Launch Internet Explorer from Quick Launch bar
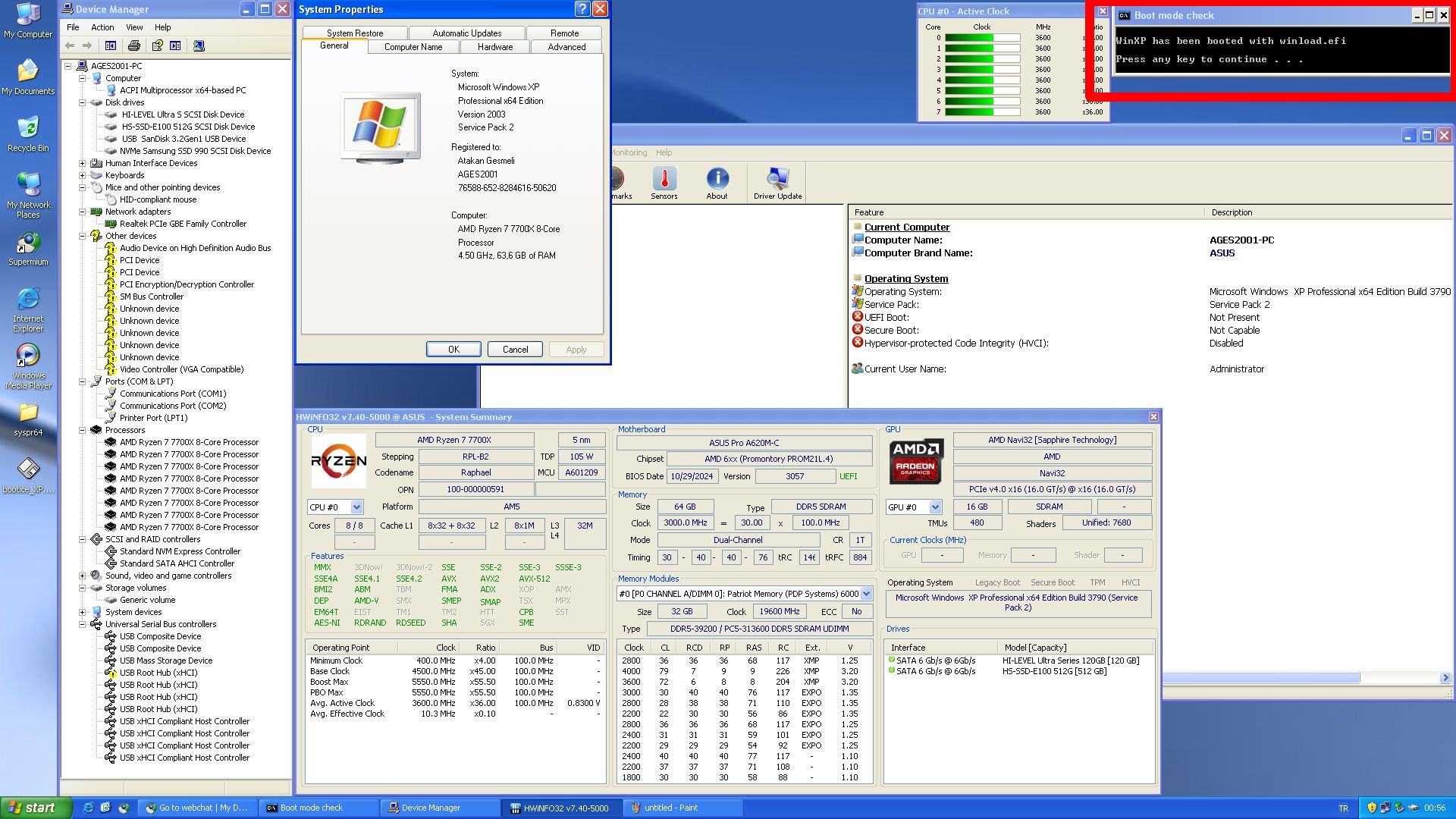 click(x=88, y=808)
